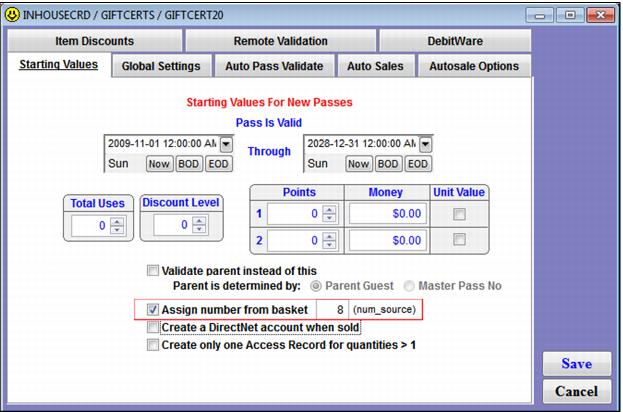Decrease the Discount Level value
The width and height of the screenshot is (623, 412).
pyautogui.click(x=199, y=229)
